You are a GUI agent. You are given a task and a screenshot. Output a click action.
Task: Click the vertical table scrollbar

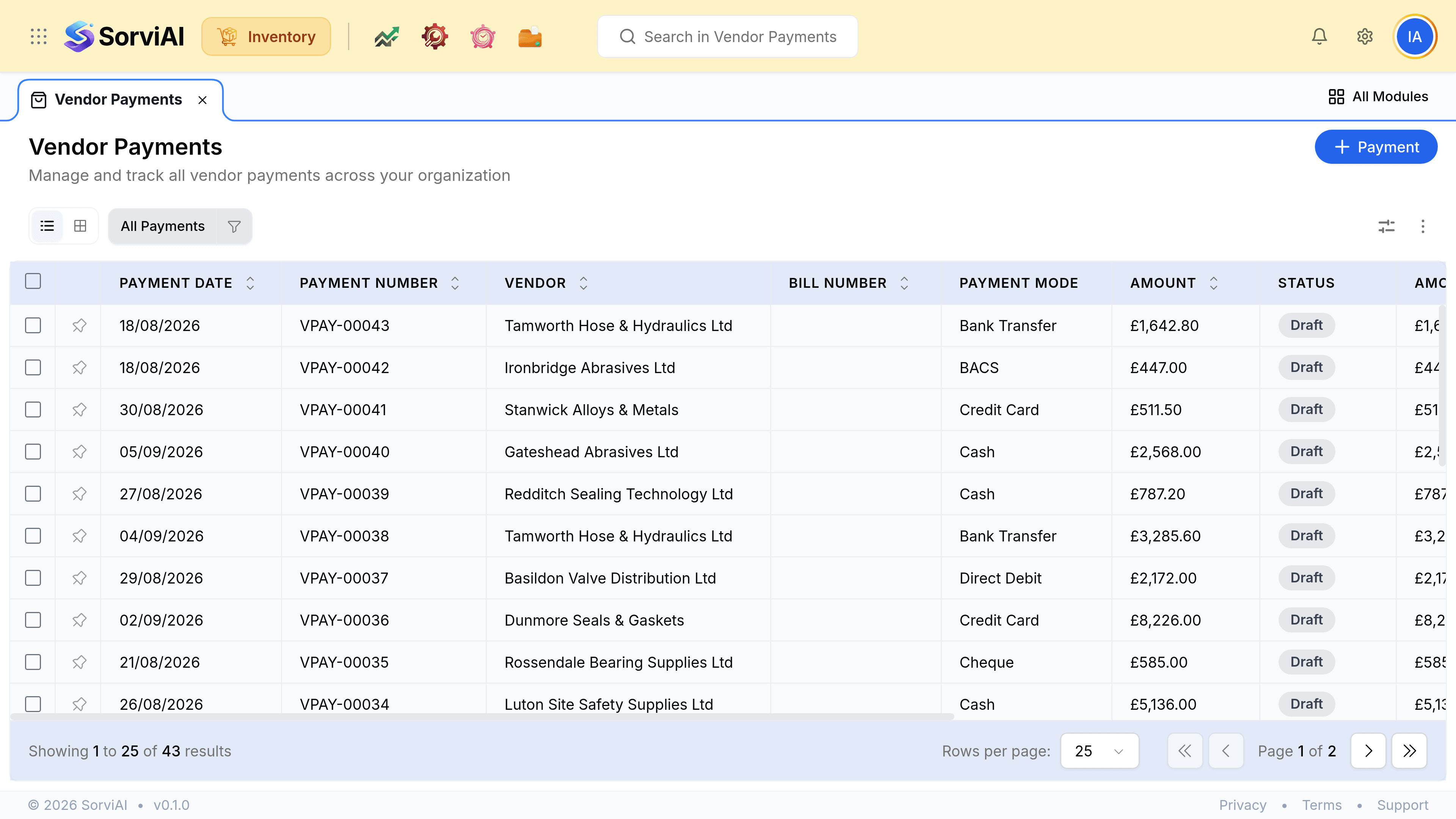tap(1442, 386)
